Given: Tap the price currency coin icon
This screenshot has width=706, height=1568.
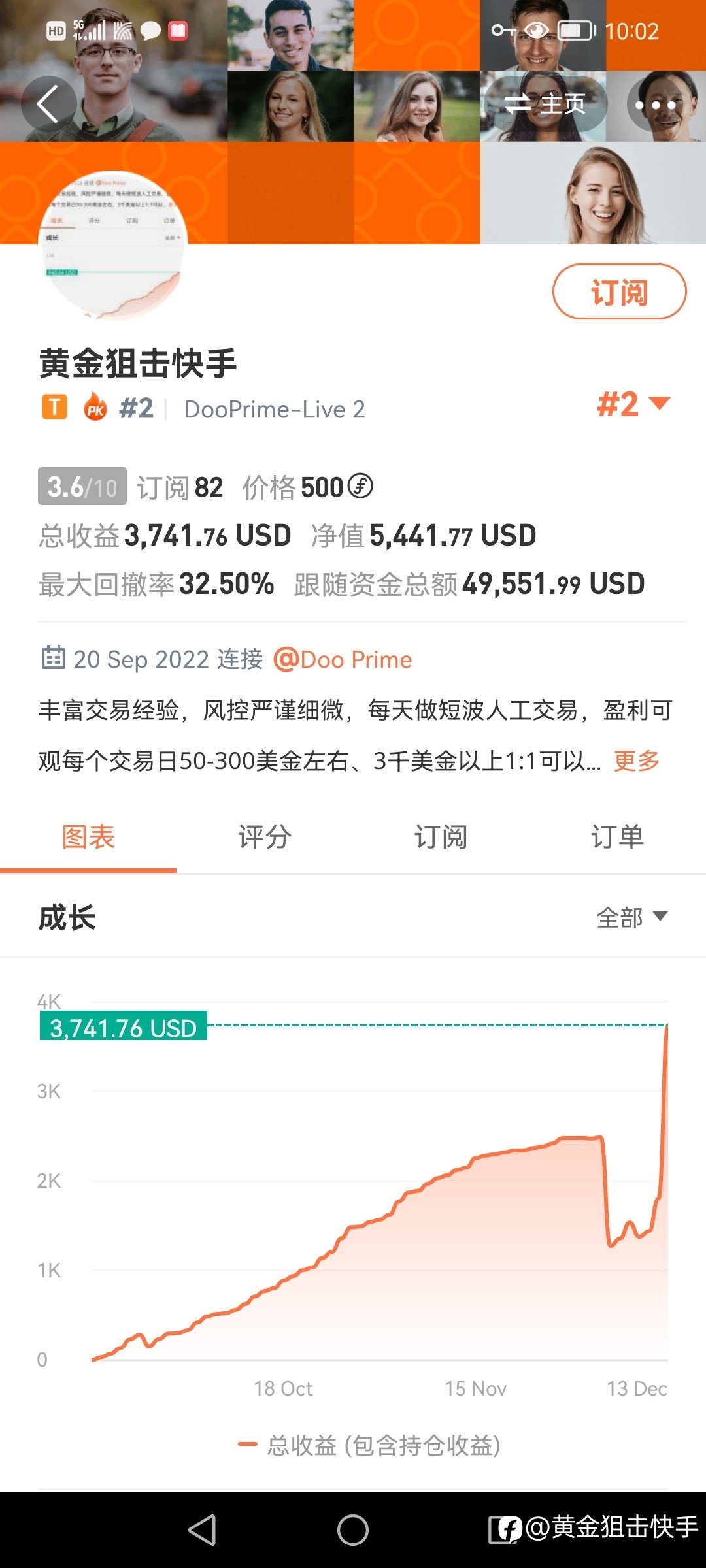Looking at the screenshot, I should point(360,485).
